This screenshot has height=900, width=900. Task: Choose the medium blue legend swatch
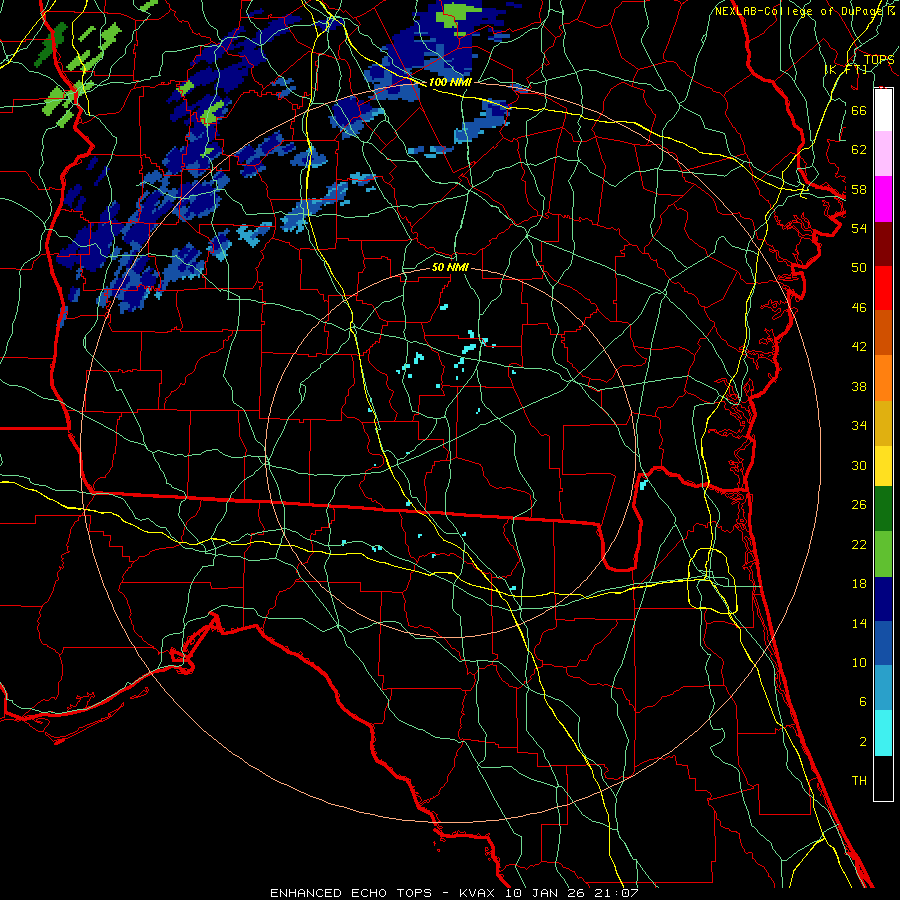tap(883, 644)
